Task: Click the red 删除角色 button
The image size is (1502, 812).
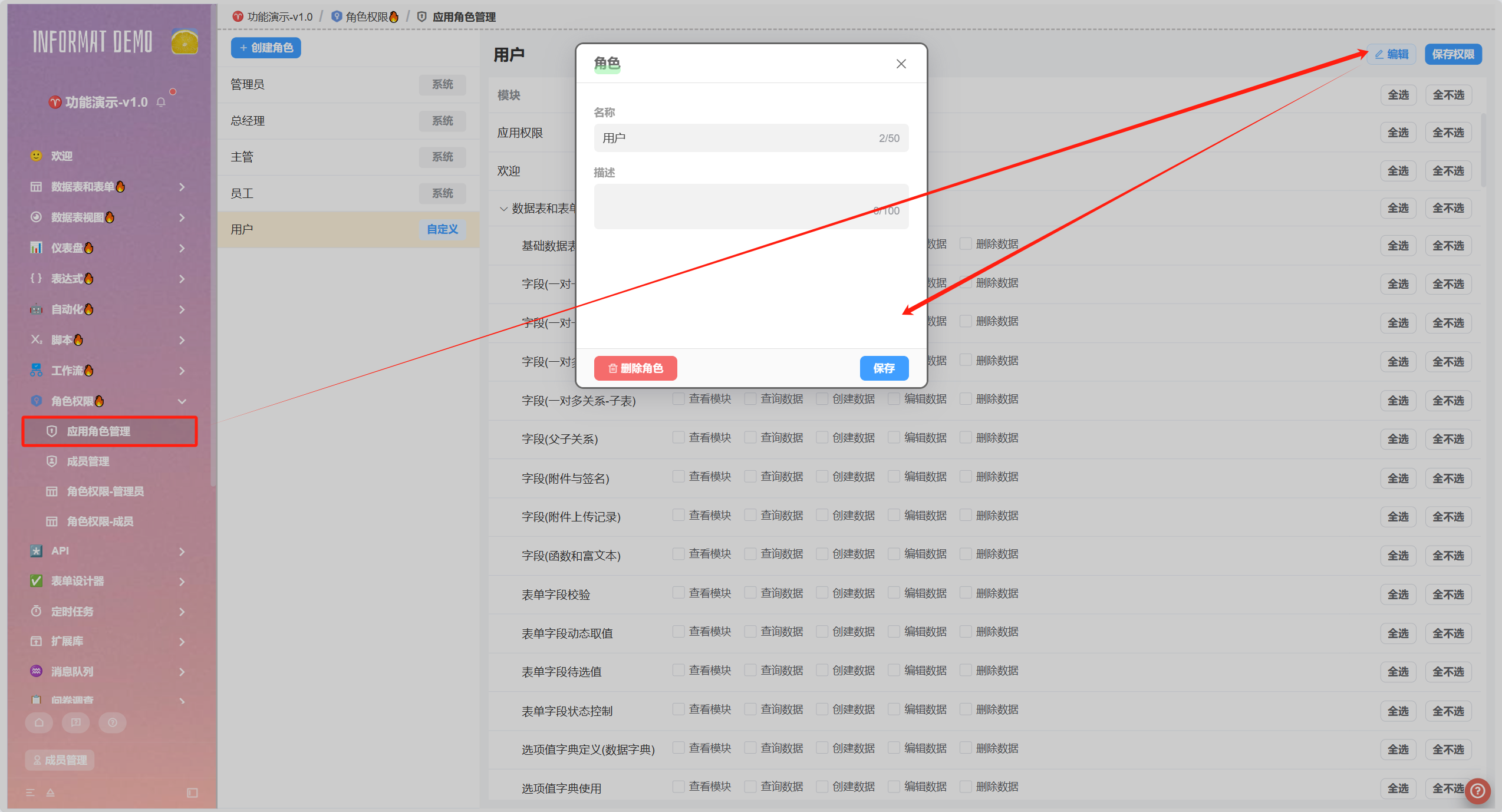Action: coord(635,368)
